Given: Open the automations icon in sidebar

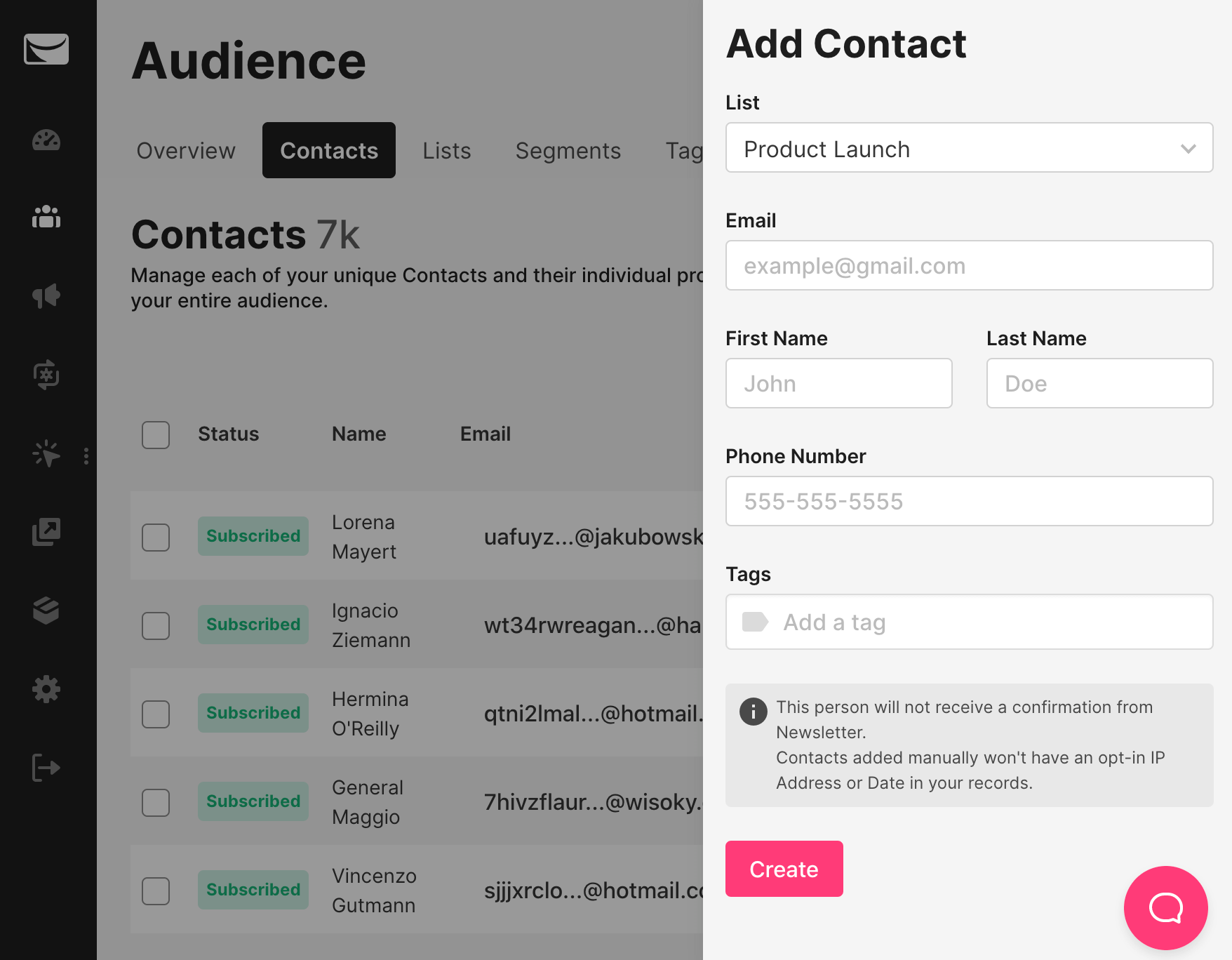Looking at the screenshot, I should [46, 375].
